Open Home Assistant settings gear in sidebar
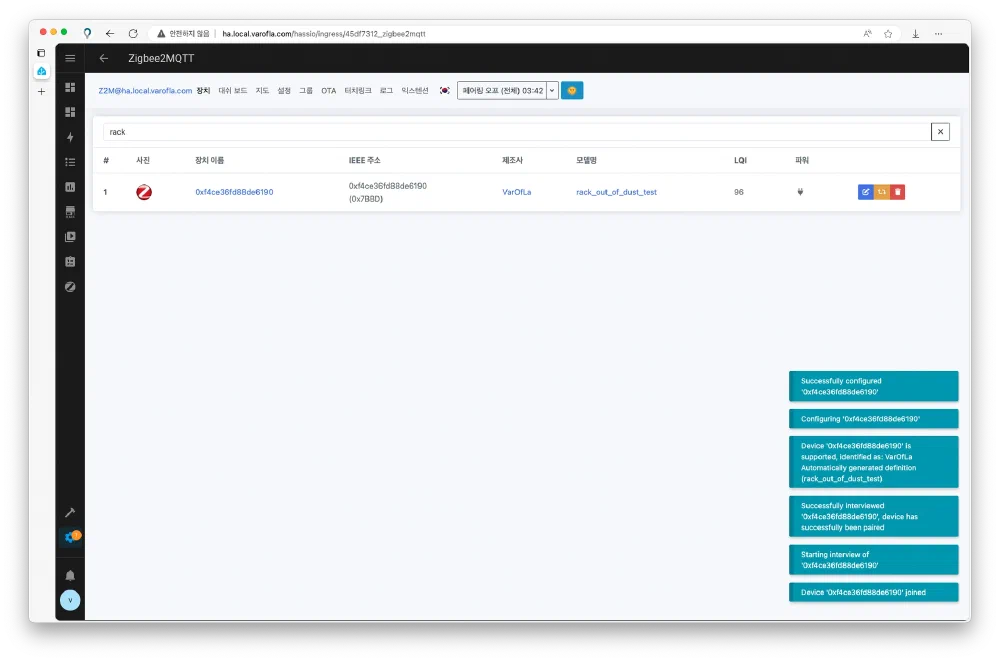1000x661 pixels. pyautogui.click(x=70, y=537)
